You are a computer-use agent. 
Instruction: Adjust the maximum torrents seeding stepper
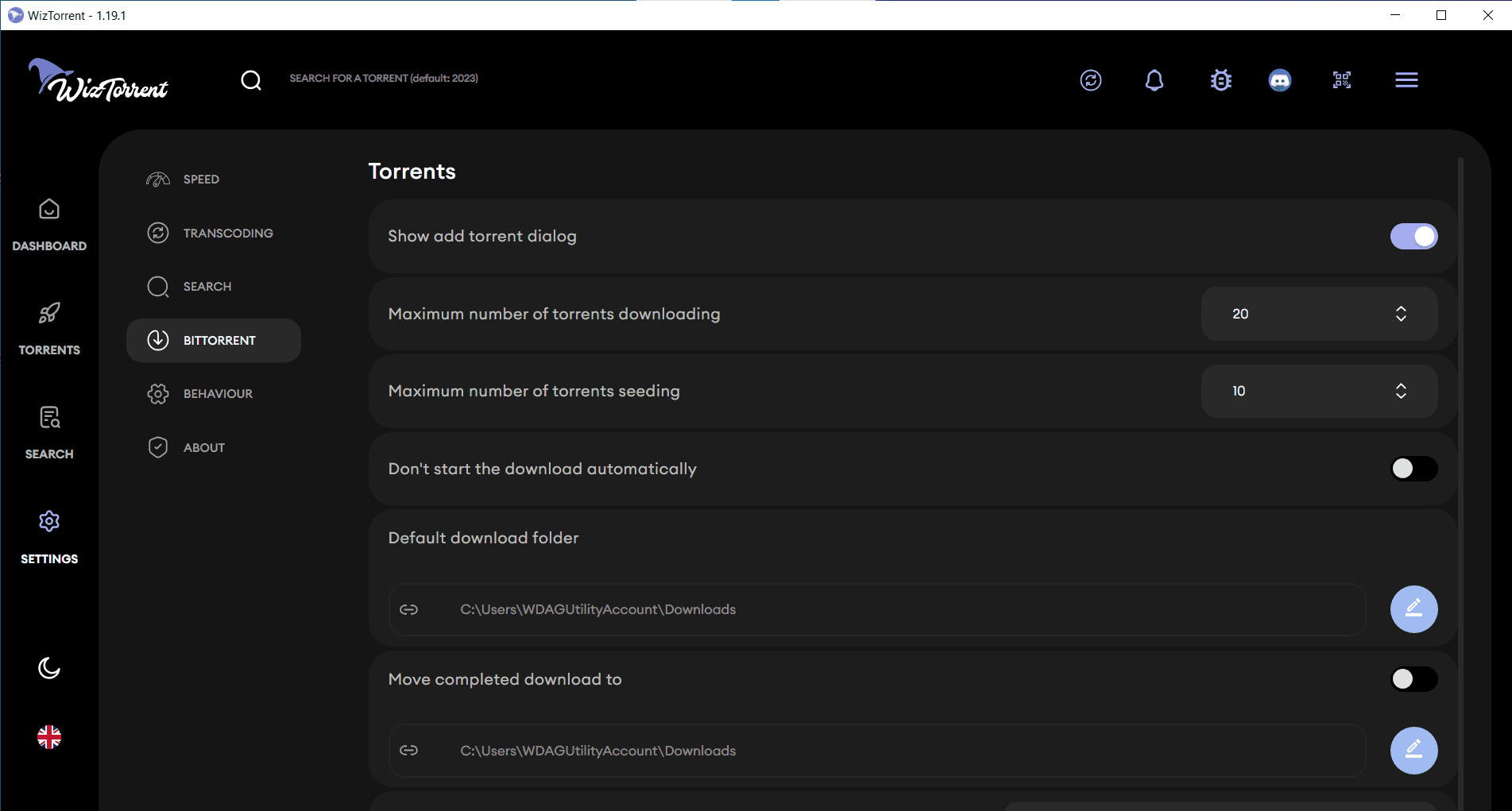[x=1401, y=391]
